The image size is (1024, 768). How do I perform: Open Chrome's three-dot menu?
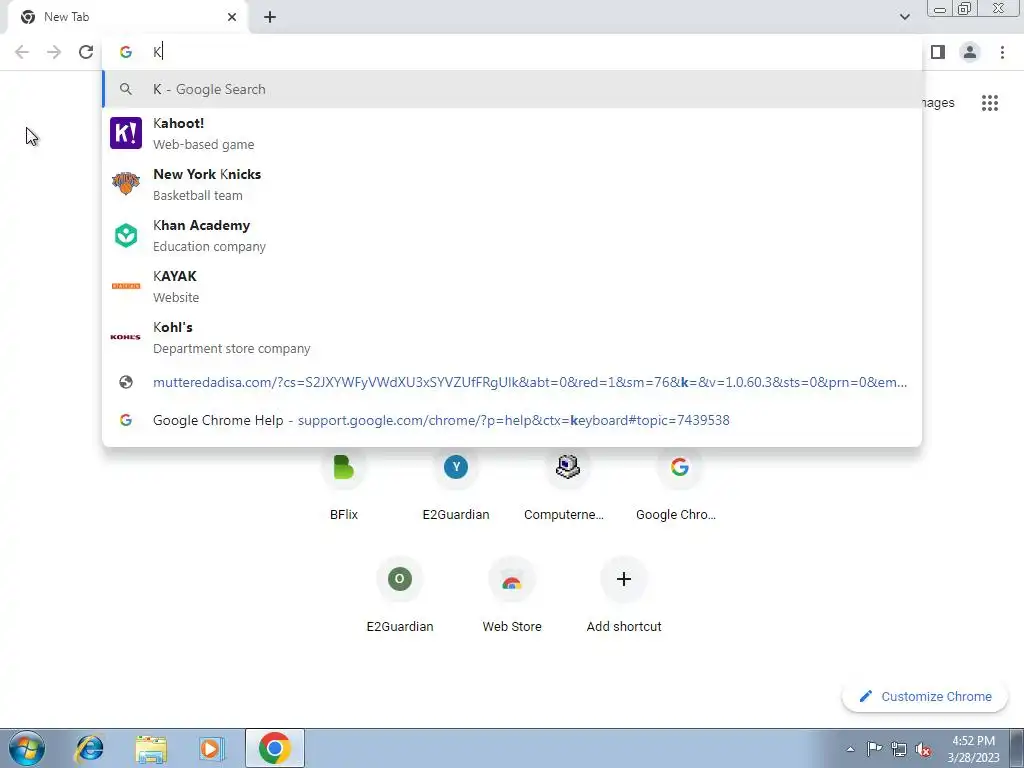click(x=1002, y=52)
